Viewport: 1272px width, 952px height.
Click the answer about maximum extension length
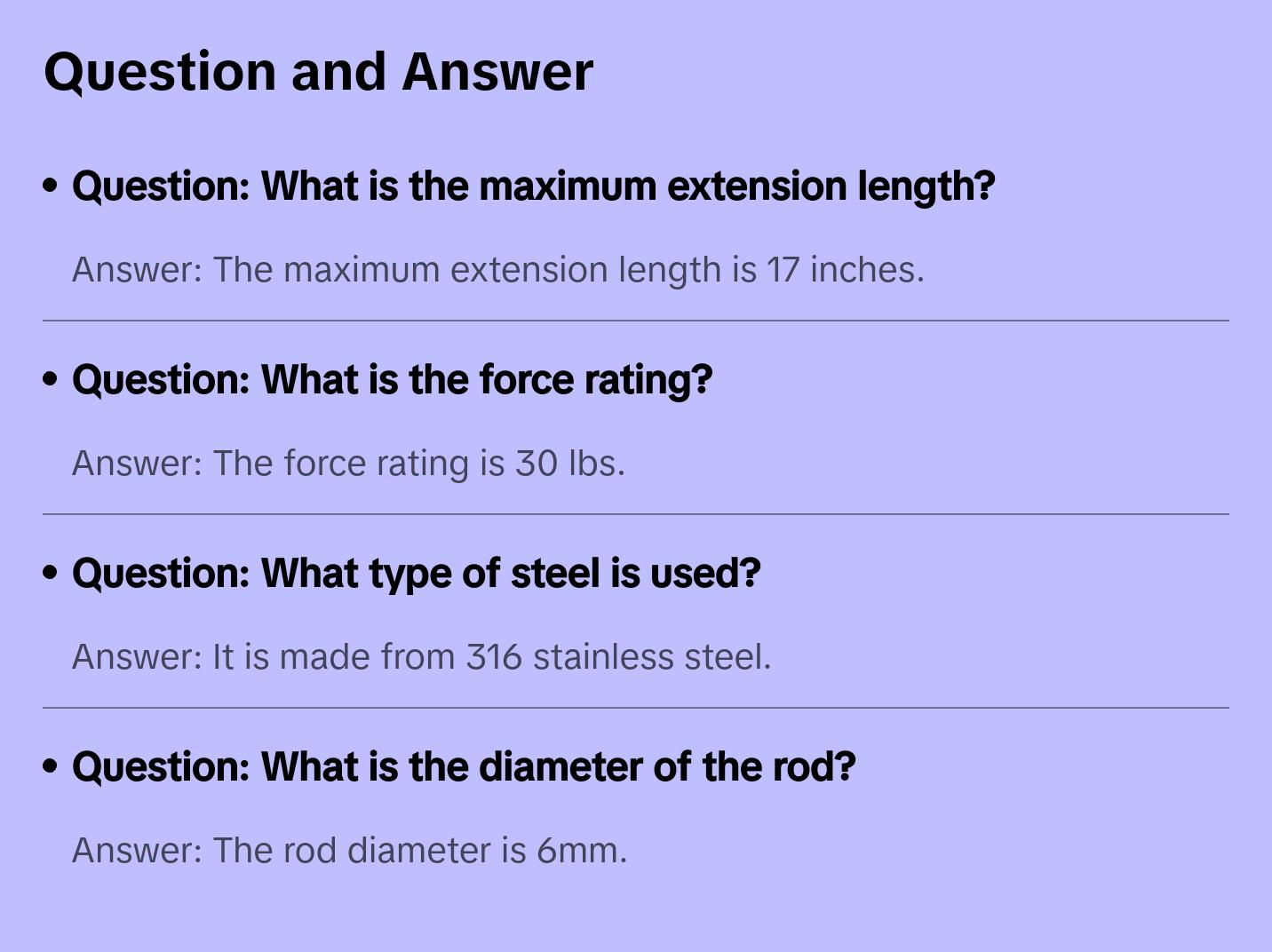[497, 270]
